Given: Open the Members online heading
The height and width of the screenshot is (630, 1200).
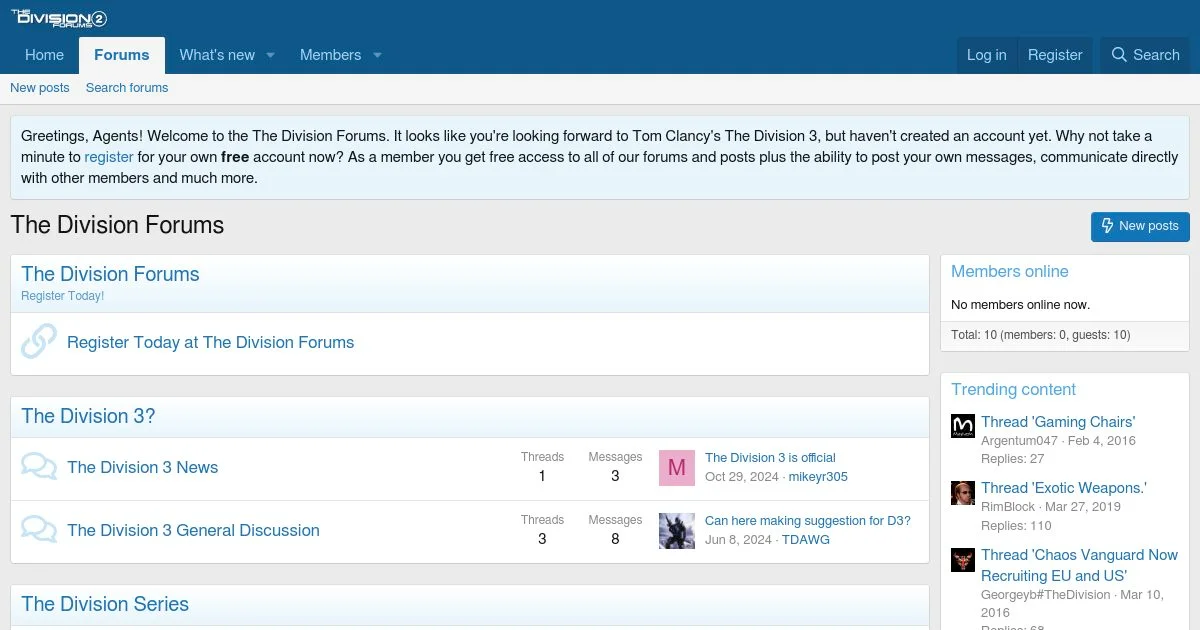Looking at the screenshot, I should [1009, 272].
